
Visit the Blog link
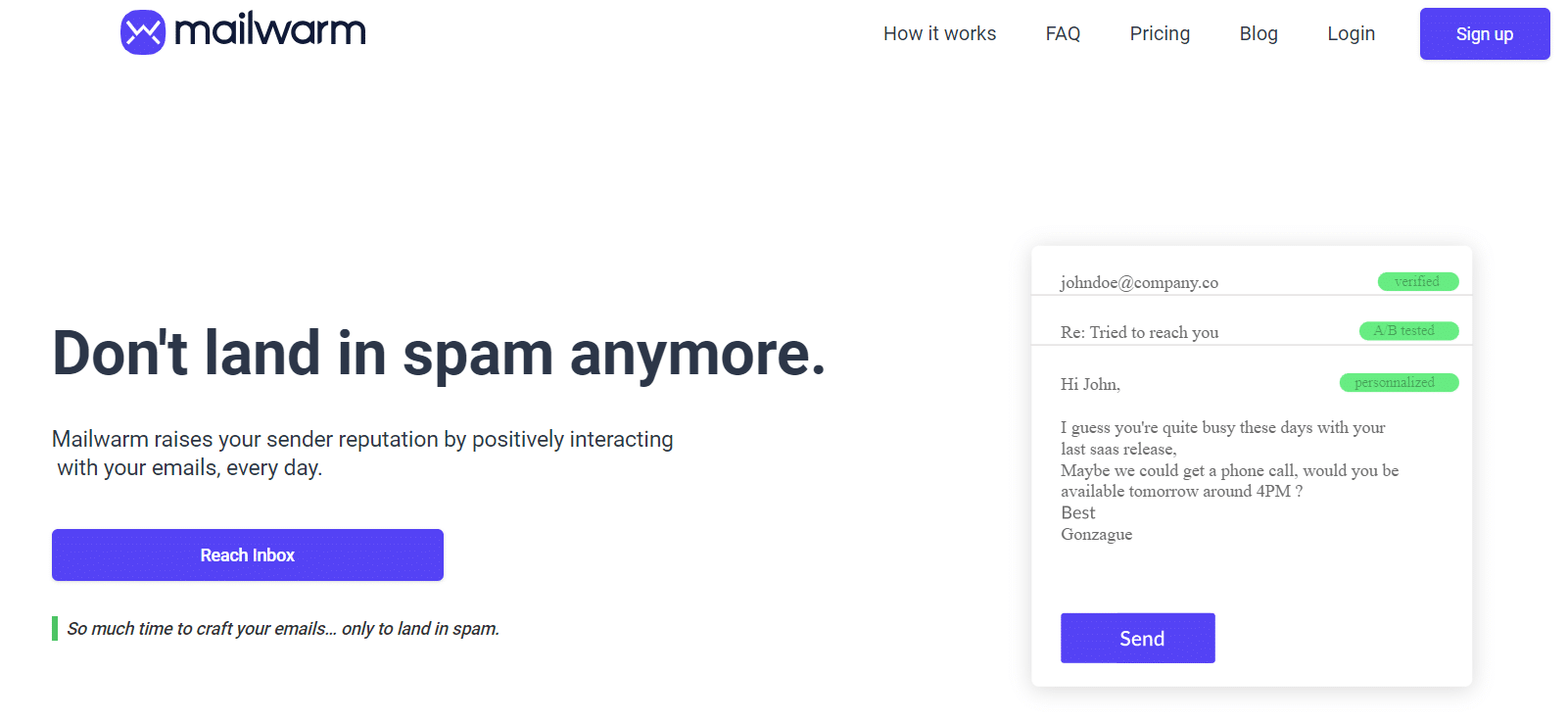(x=1259, y=34)
